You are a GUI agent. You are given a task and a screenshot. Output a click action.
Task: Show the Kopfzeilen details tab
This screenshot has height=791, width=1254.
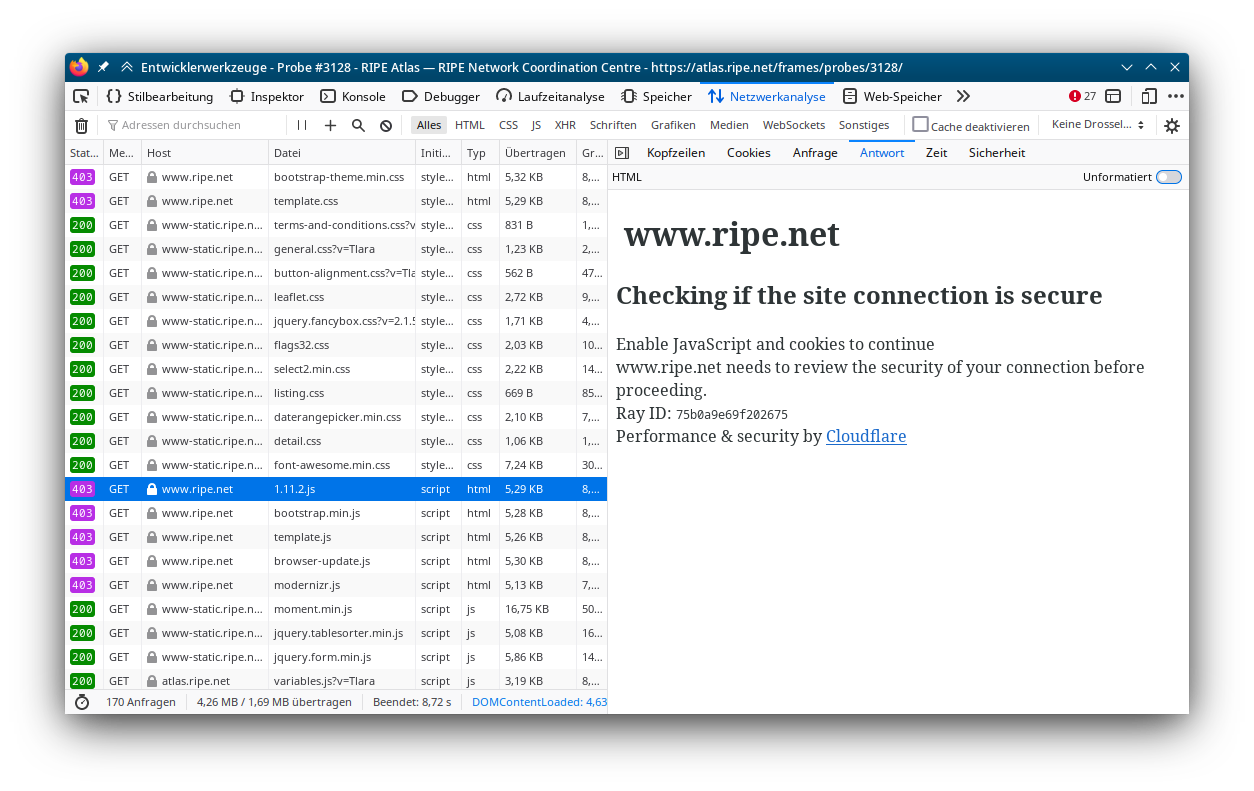pyautogui.click(x=676, y=153)
